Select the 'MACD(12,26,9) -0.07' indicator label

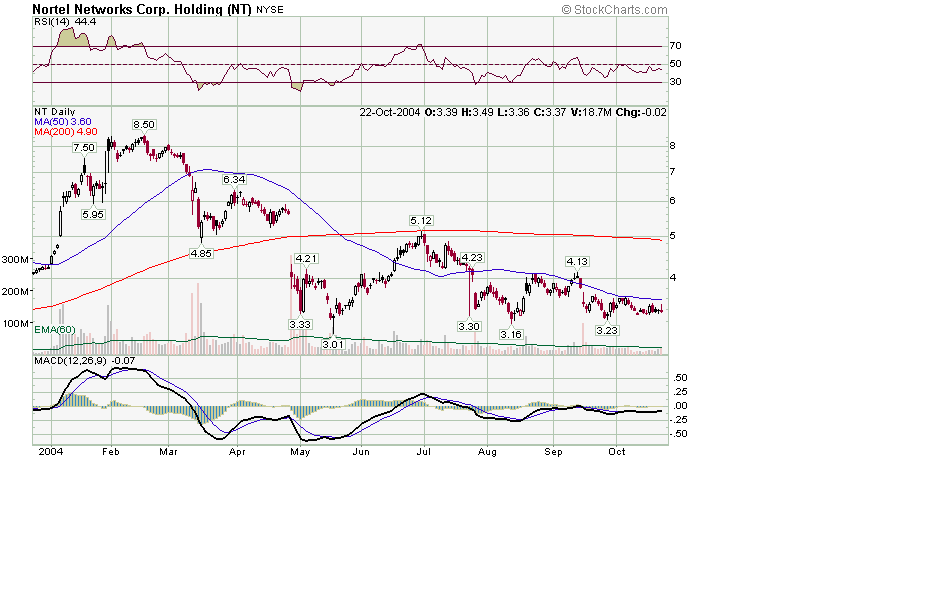(85, 361)
